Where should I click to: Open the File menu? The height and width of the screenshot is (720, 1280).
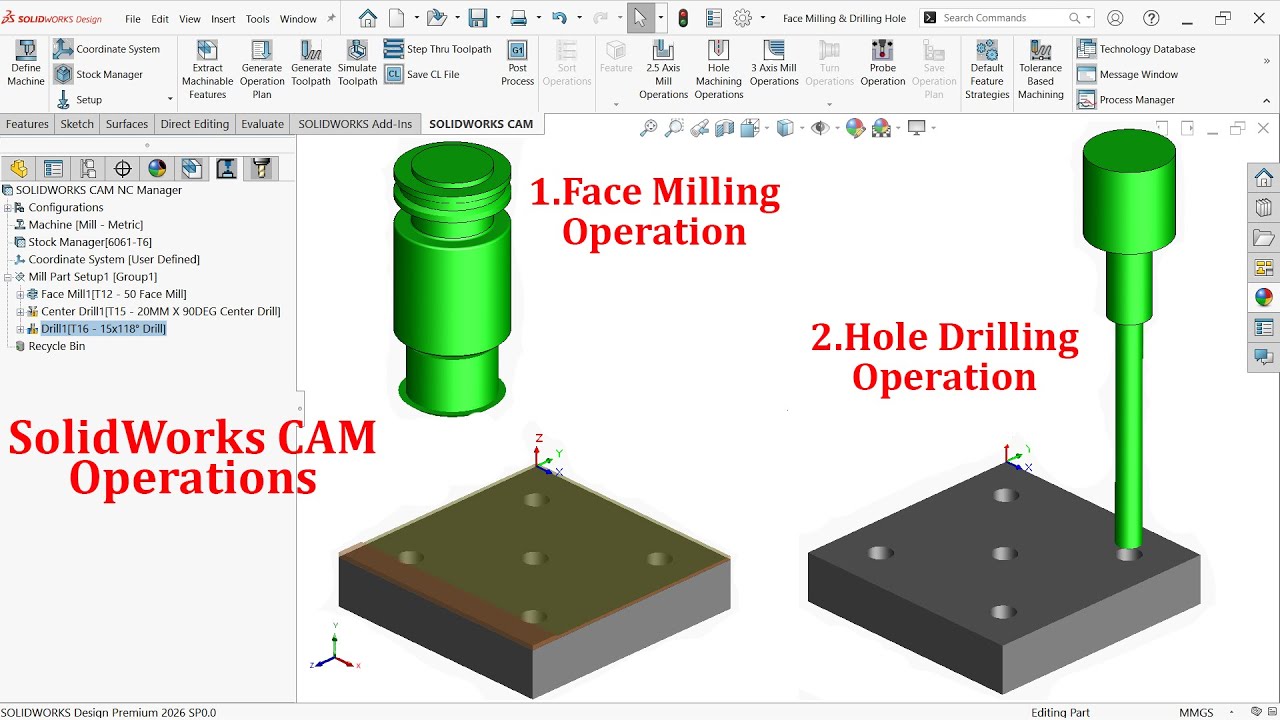pos(133,19)
